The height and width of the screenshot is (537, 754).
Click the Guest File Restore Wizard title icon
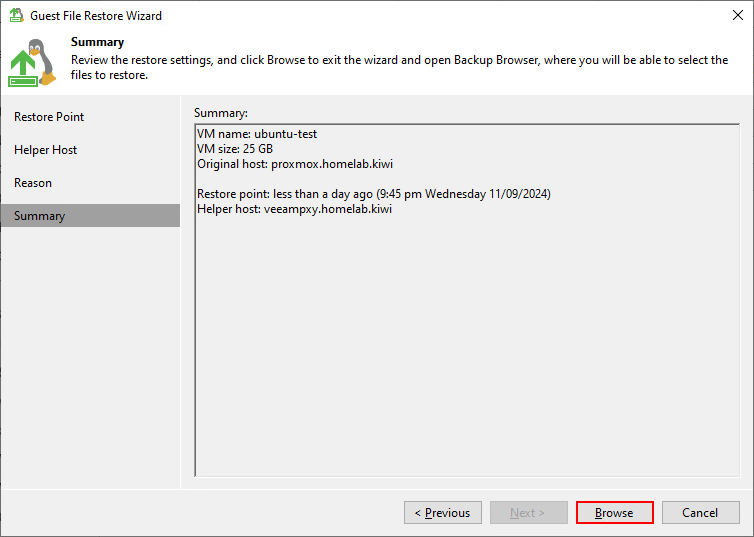coord(16,16)
